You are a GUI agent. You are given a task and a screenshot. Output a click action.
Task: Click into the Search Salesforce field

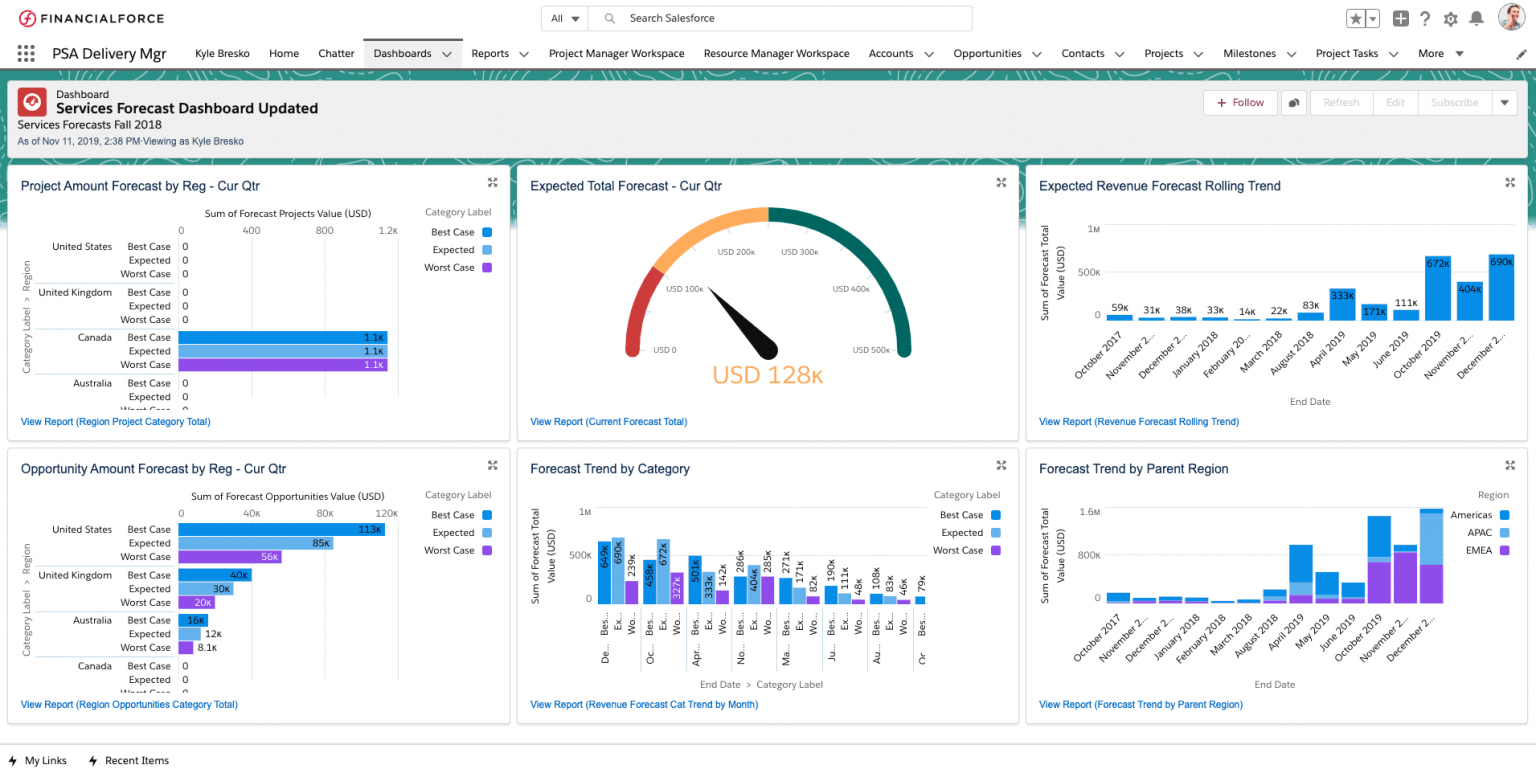(780, 18)
